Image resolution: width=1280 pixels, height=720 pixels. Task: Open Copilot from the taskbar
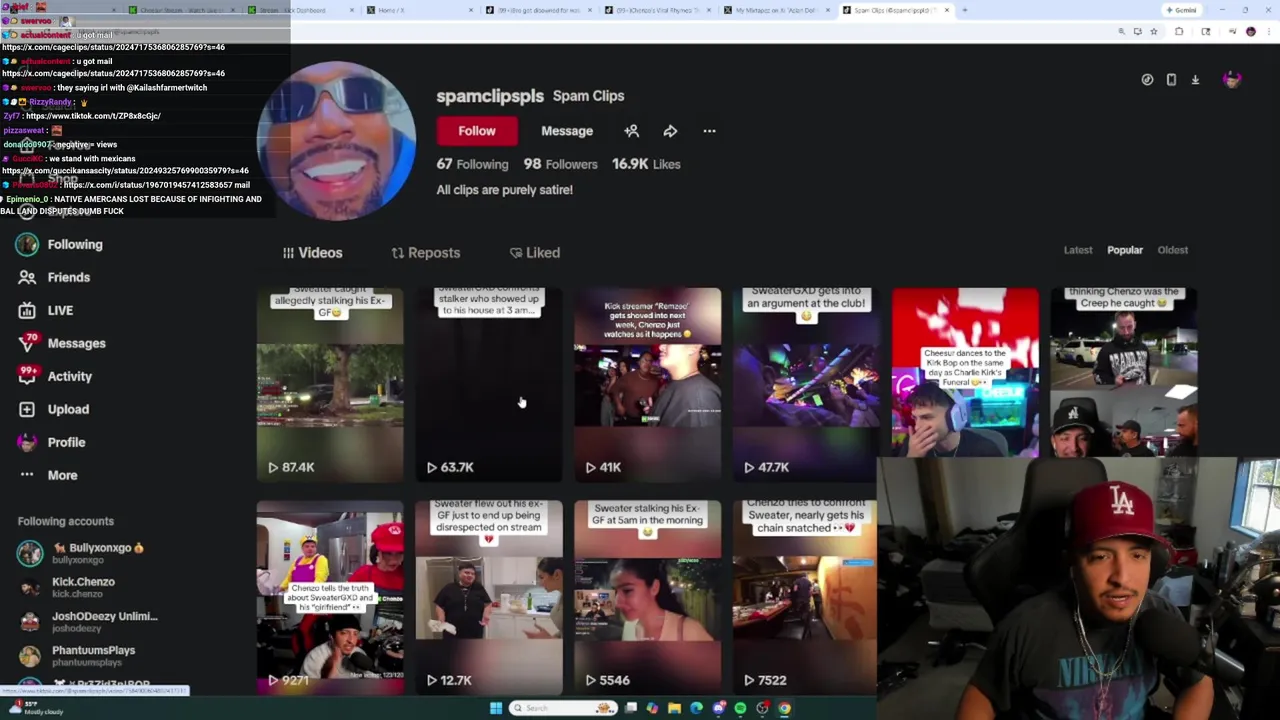pyautogui.click(x=652, y=708)
